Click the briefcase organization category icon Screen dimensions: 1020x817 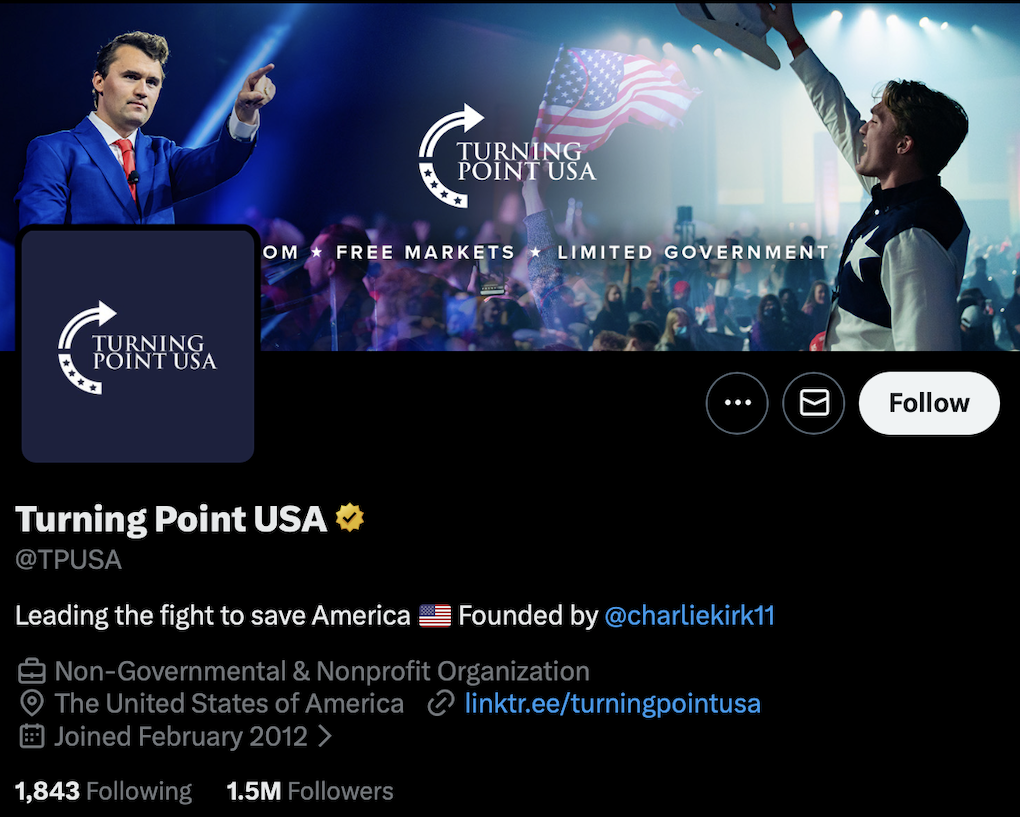(30, 671)
